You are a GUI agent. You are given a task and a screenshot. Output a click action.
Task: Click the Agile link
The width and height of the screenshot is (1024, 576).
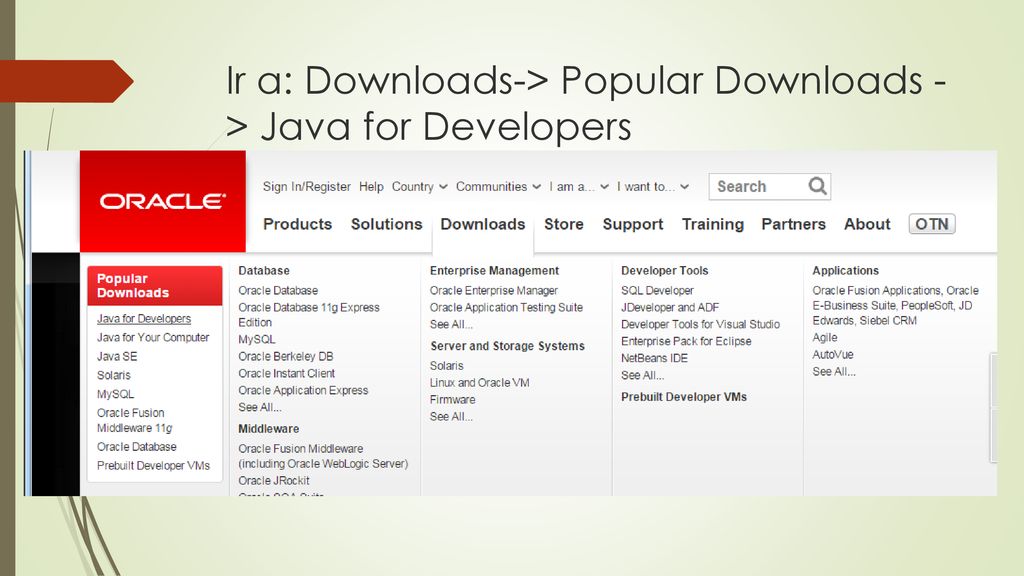(825, 338)
